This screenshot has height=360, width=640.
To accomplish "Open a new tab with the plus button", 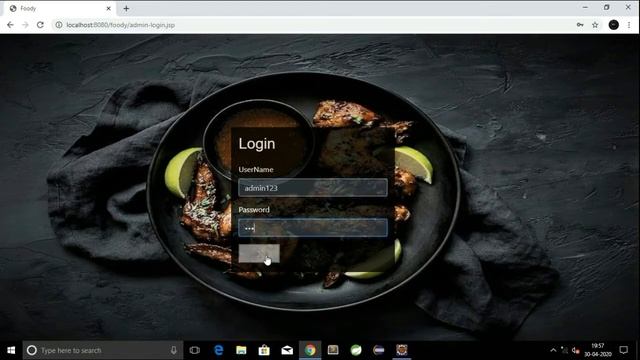I will point(126,8).
